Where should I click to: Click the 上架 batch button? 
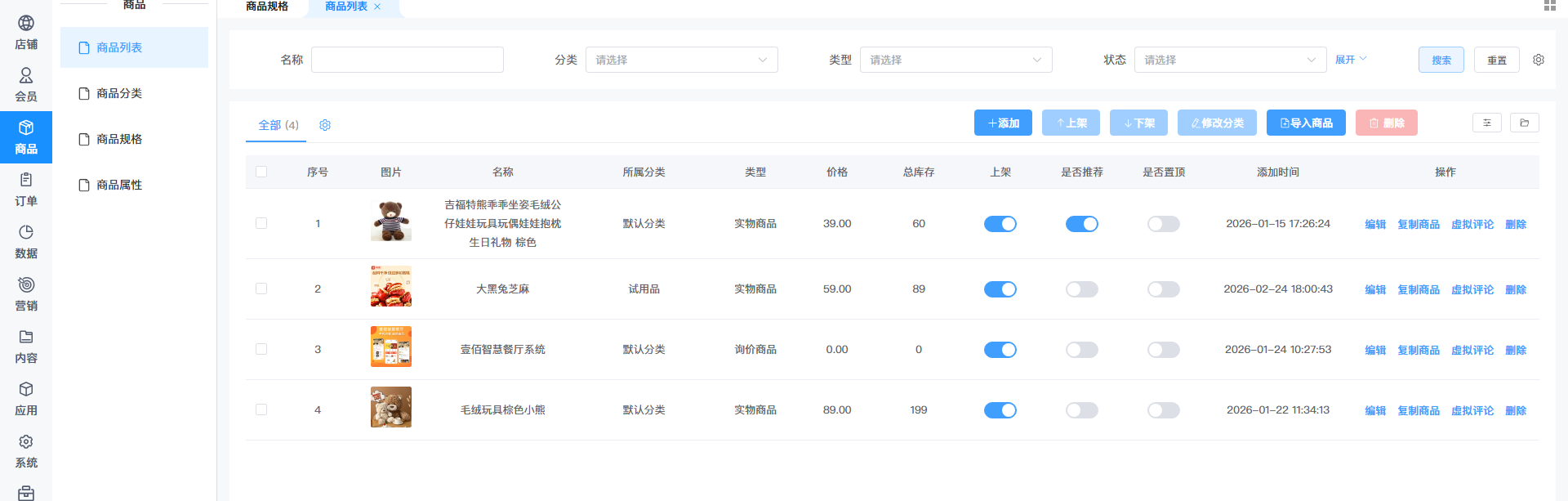[1071, 123]
